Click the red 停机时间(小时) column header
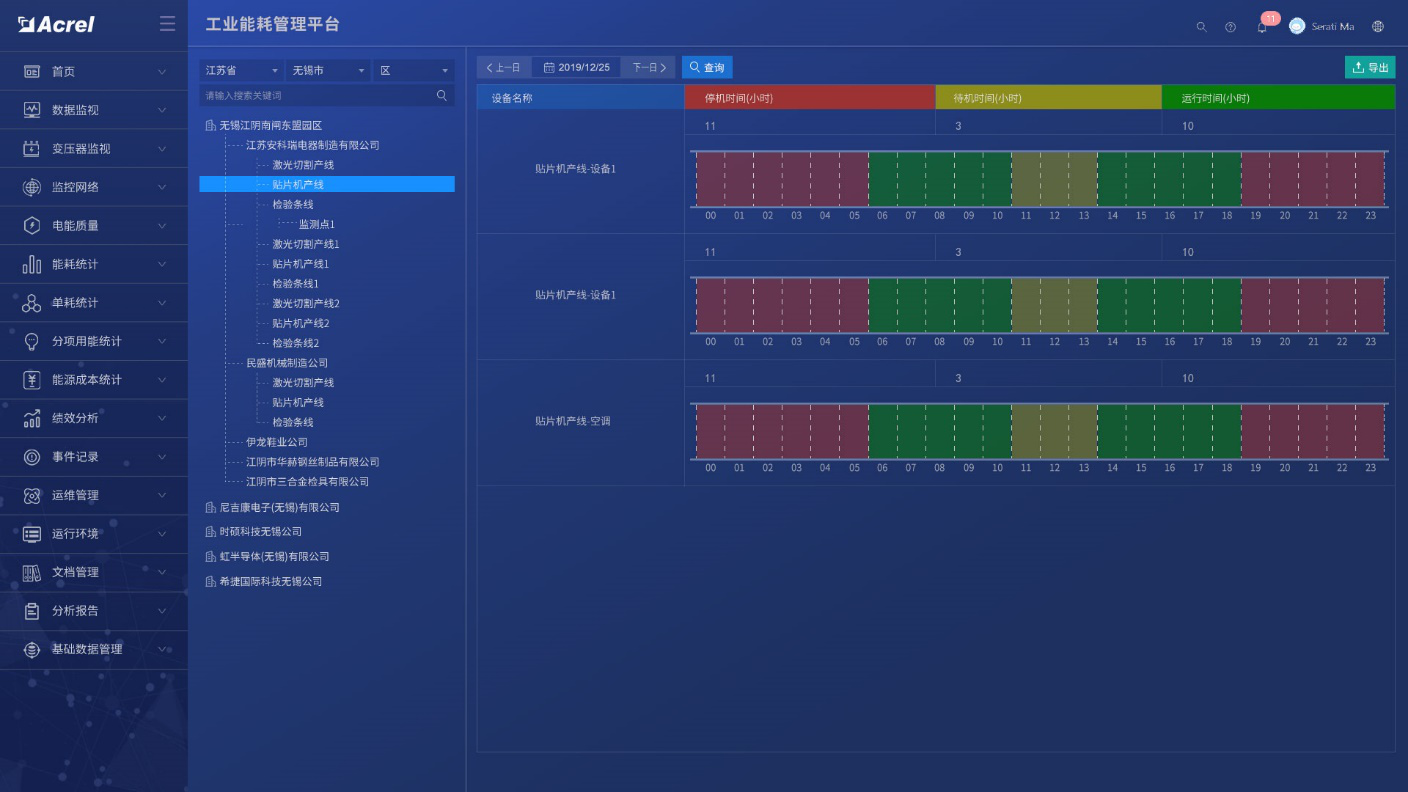 [x=810, y=98]
